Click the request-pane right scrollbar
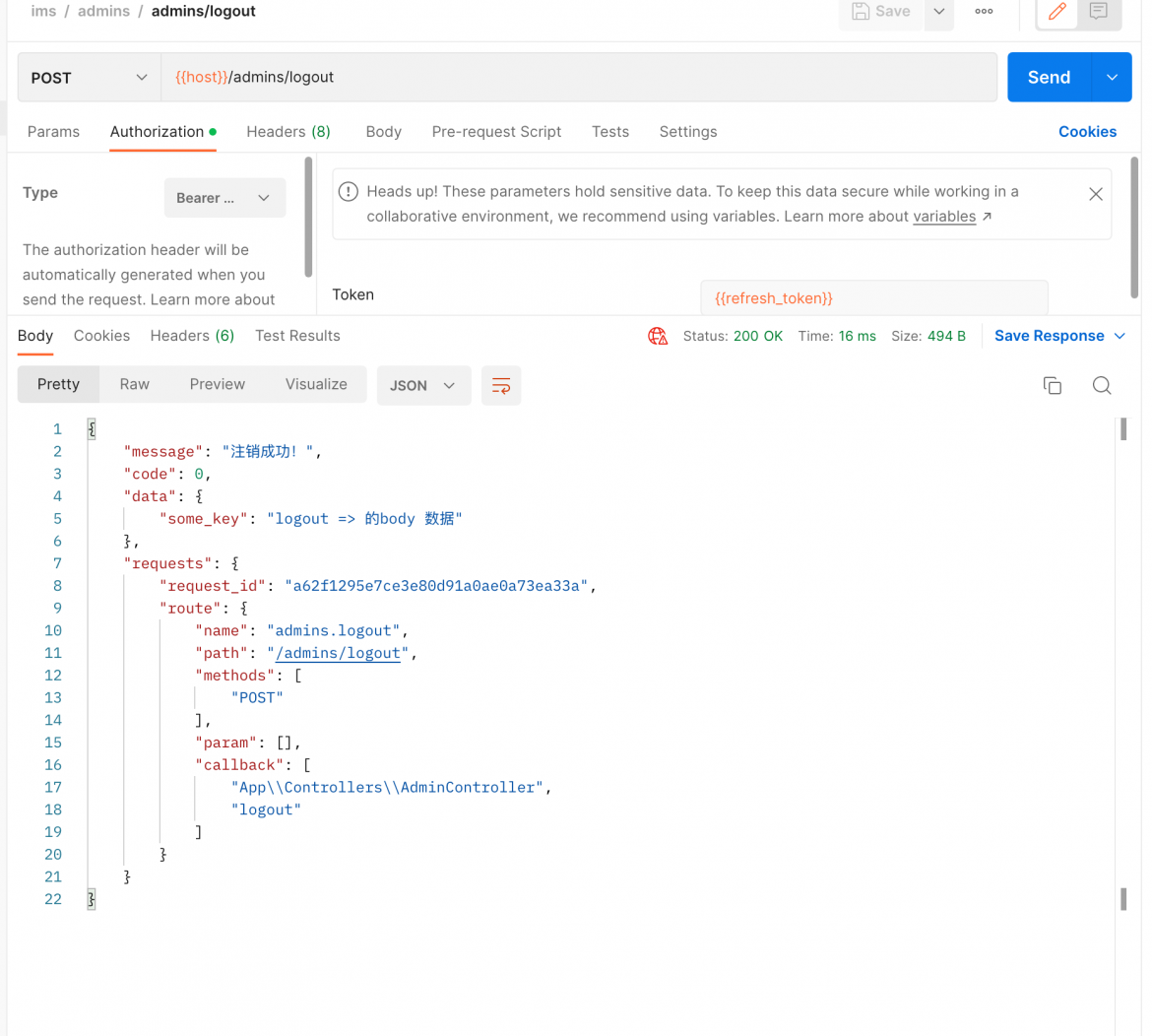1152x1036 pixels. point(1133,227)
